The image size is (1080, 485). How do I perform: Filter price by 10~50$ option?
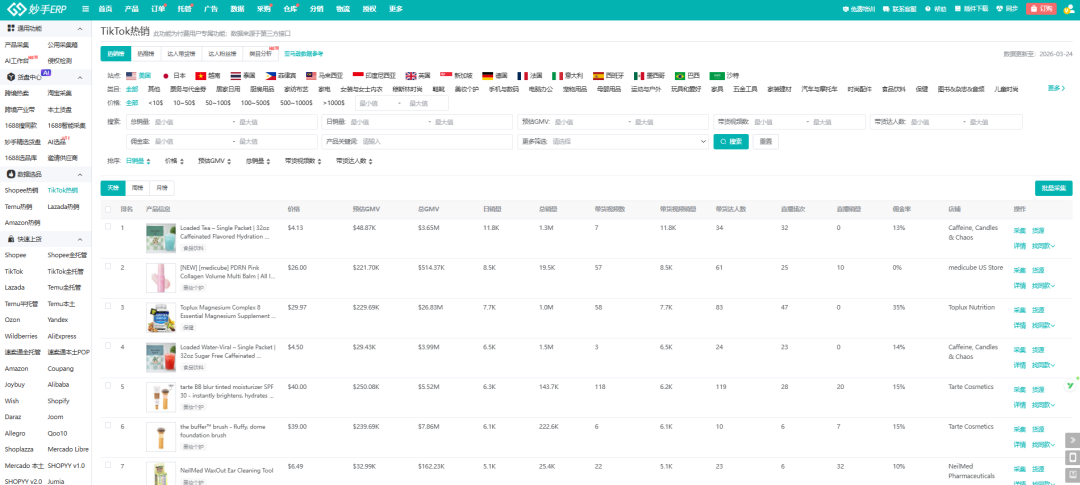tap(184, 103)
